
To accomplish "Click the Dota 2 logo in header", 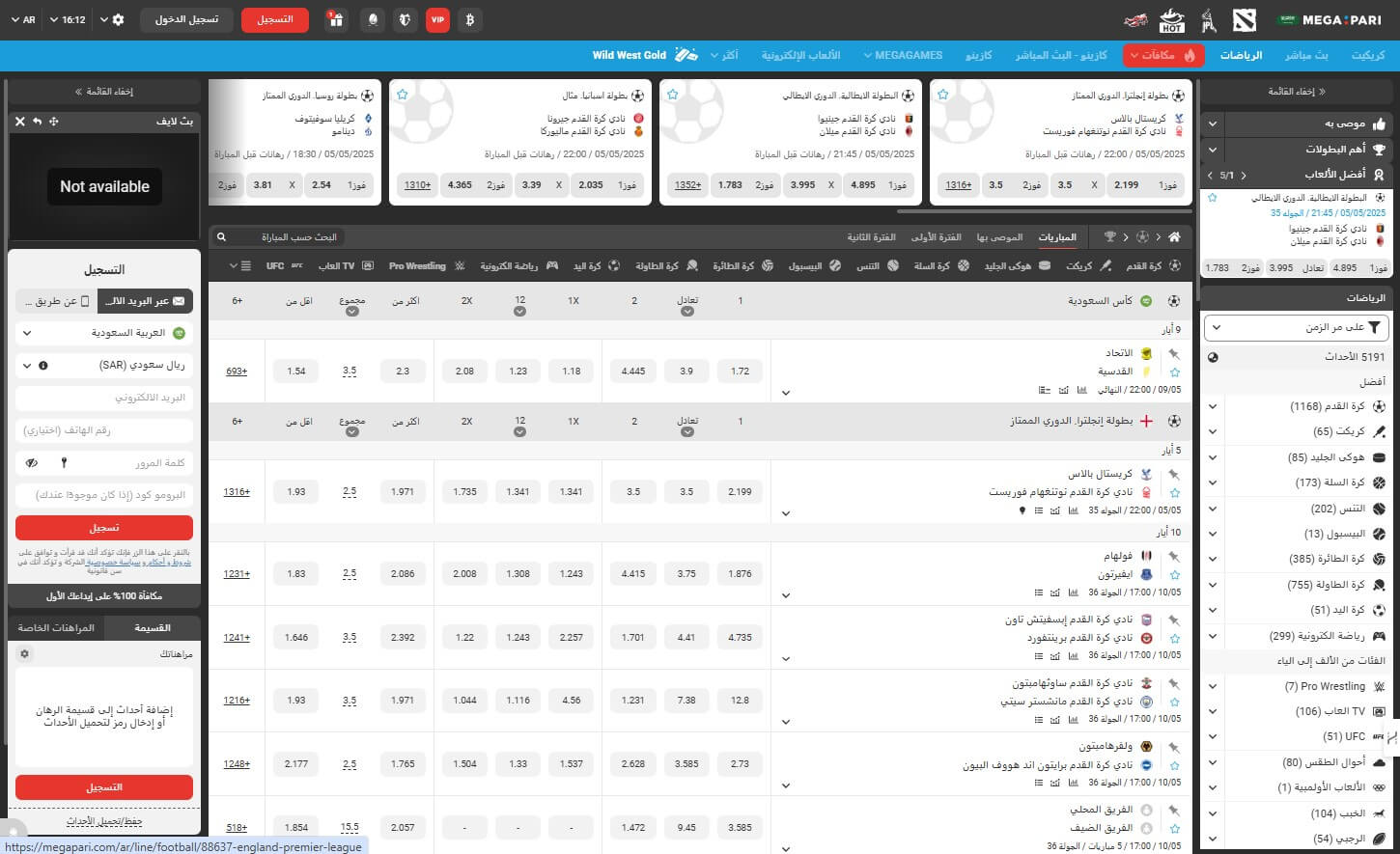I will pyautogui.click(x=1244, y=19).
